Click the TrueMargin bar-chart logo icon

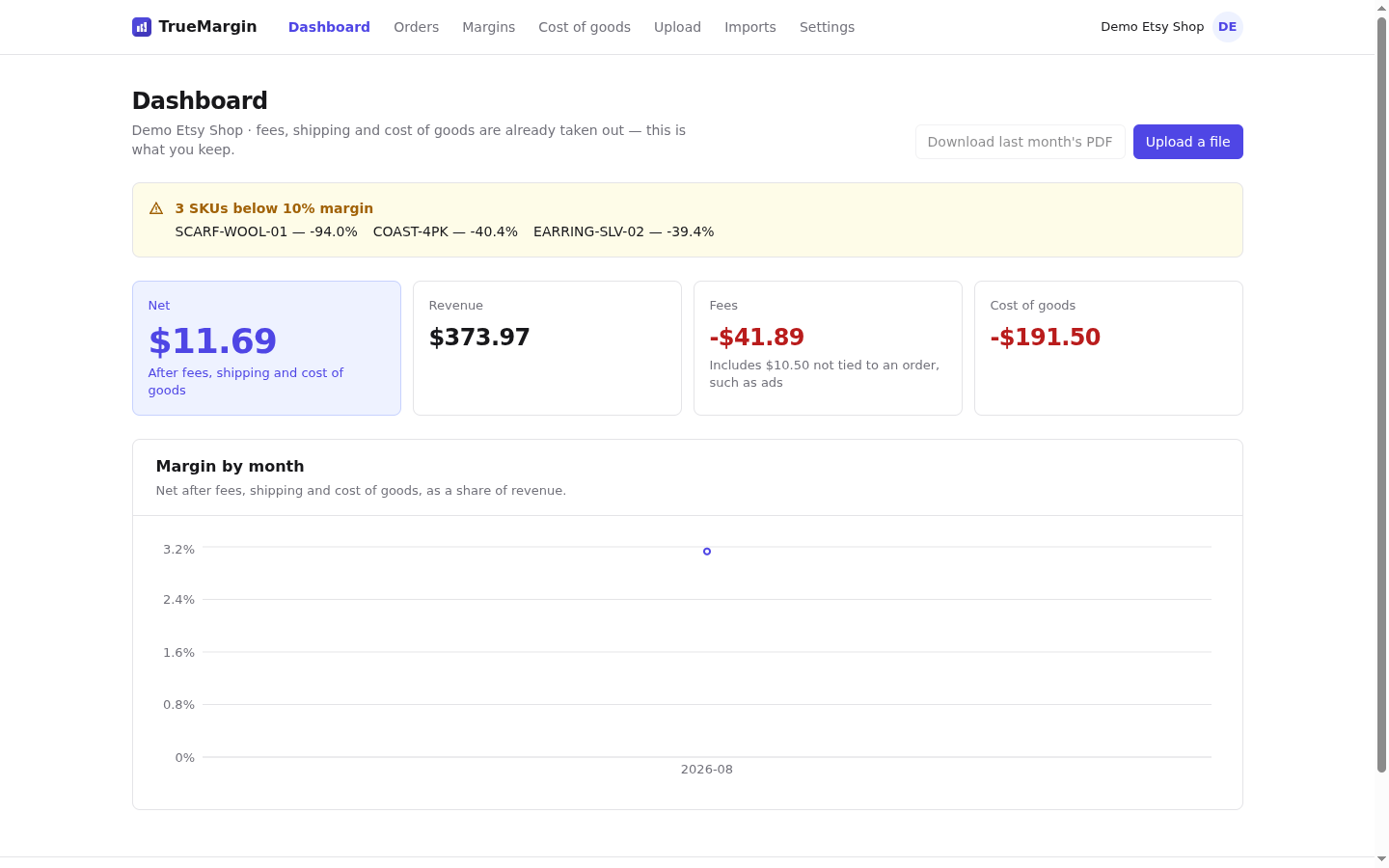[x=142, y=27]
